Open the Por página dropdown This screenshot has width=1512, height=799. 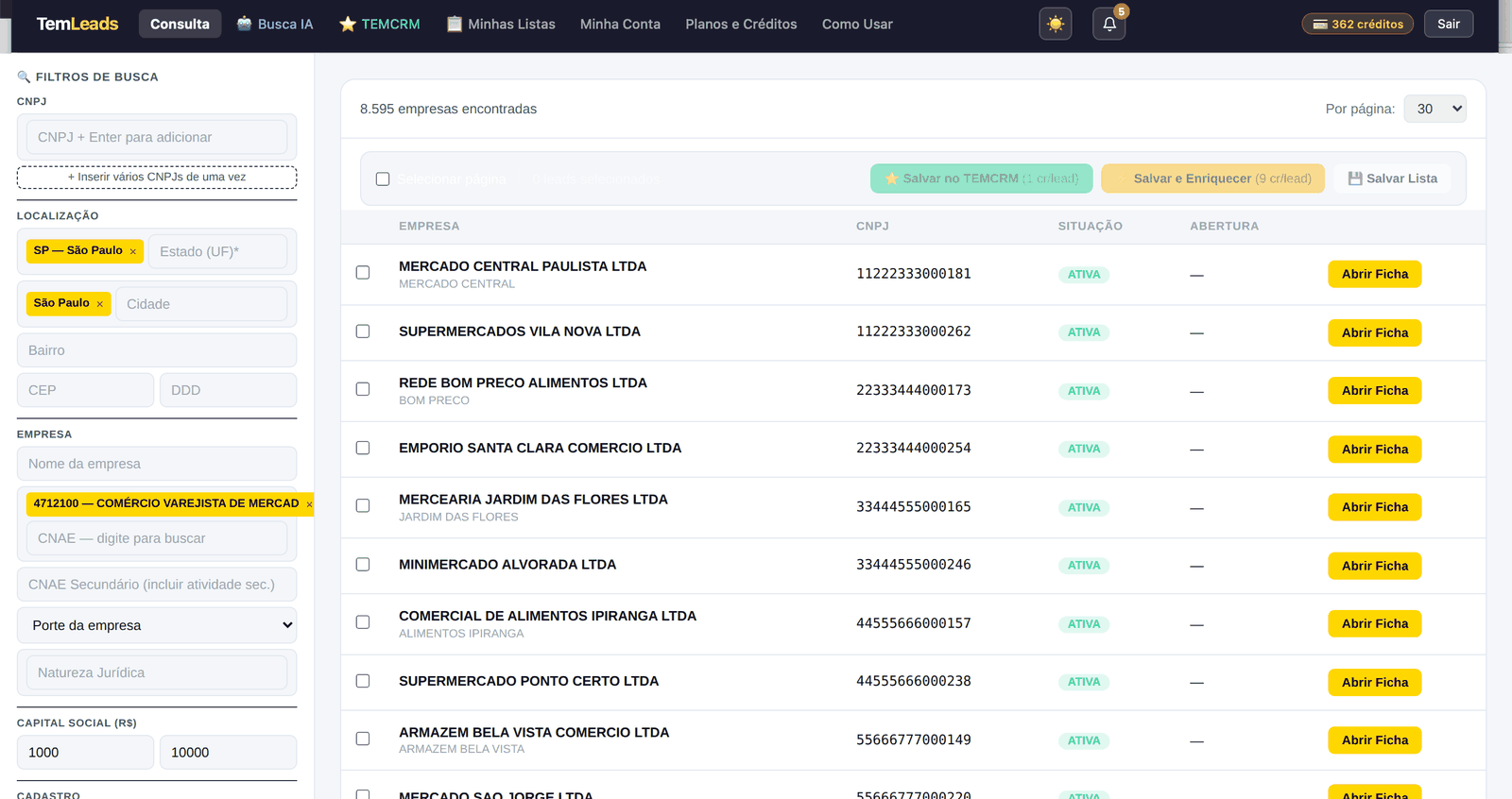pyautogui.click(x=1435, y=109)
